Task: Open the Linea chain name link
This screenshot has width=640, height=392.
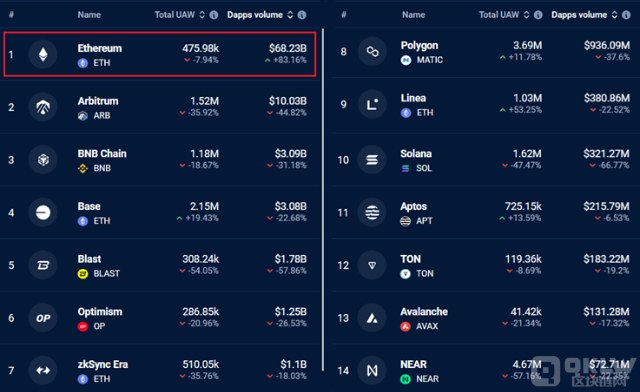Action: [x=413, y=98]
